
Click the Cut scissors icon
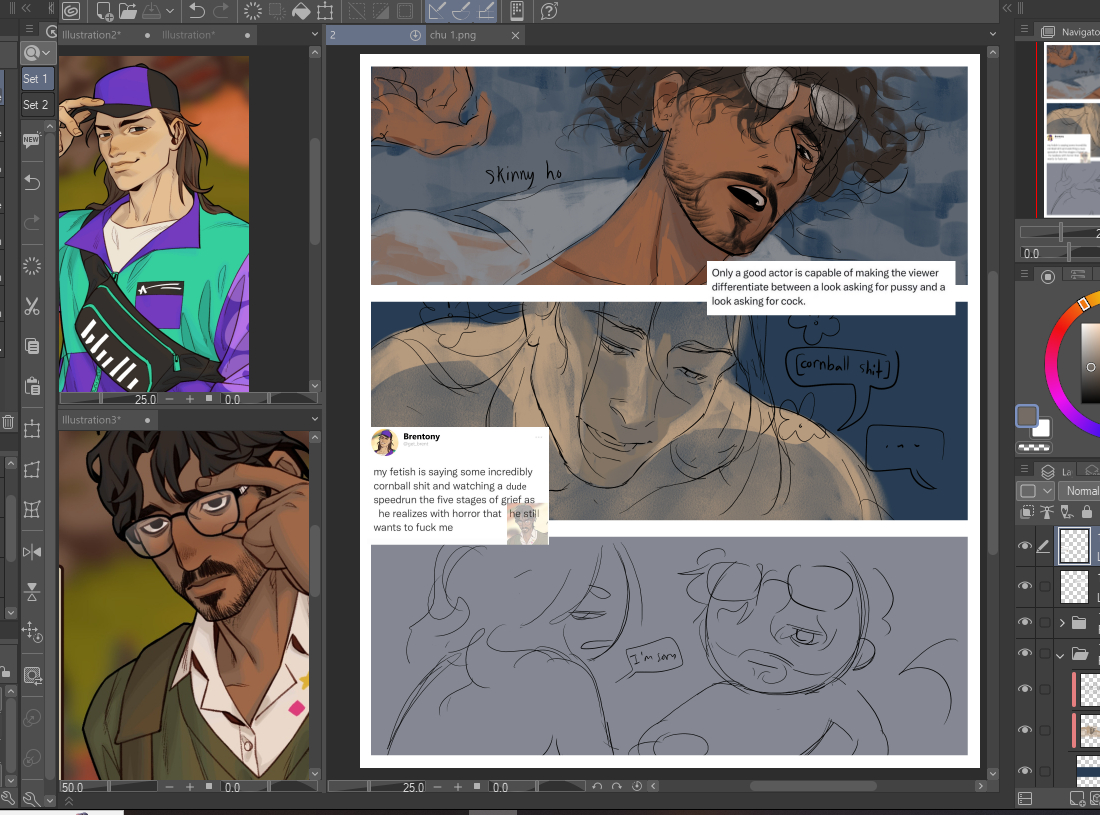[x=32, y=307]
